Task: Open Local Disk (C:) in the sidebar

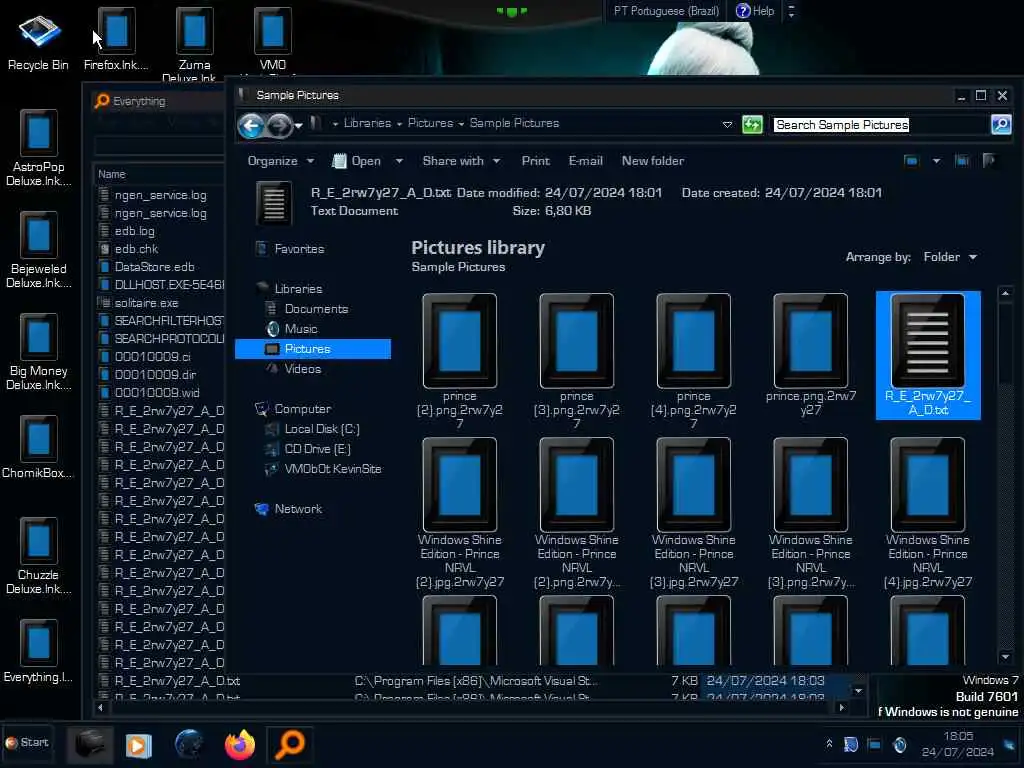Action: pos(312,429)
